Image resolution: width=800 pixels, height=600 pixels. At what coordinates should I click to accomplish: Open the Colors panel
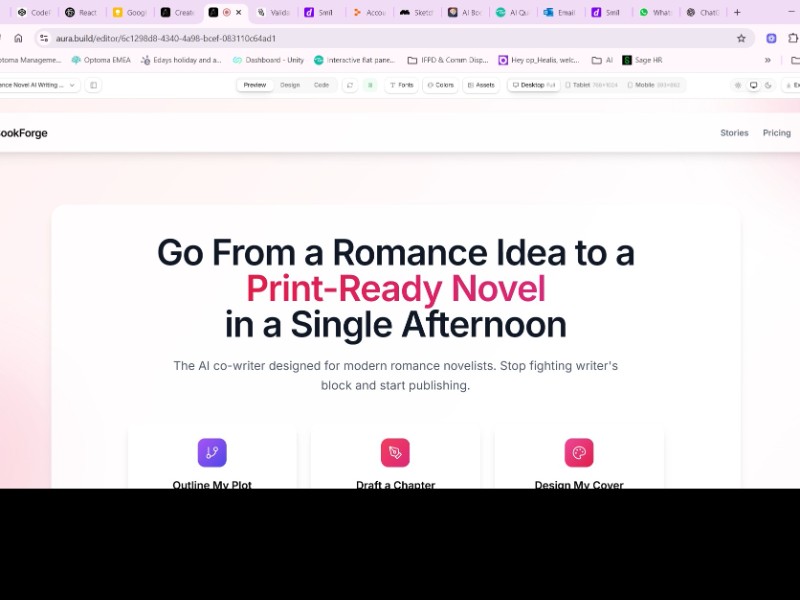(x=440, y=85)
